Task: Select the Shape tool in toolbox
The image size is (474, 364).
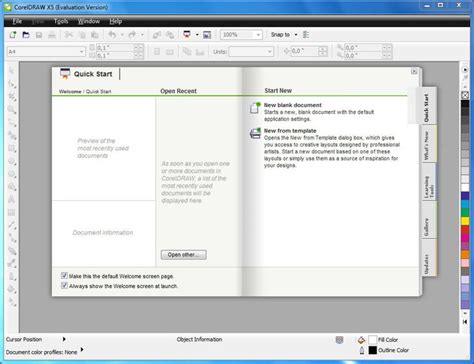Action: (12, 84)
